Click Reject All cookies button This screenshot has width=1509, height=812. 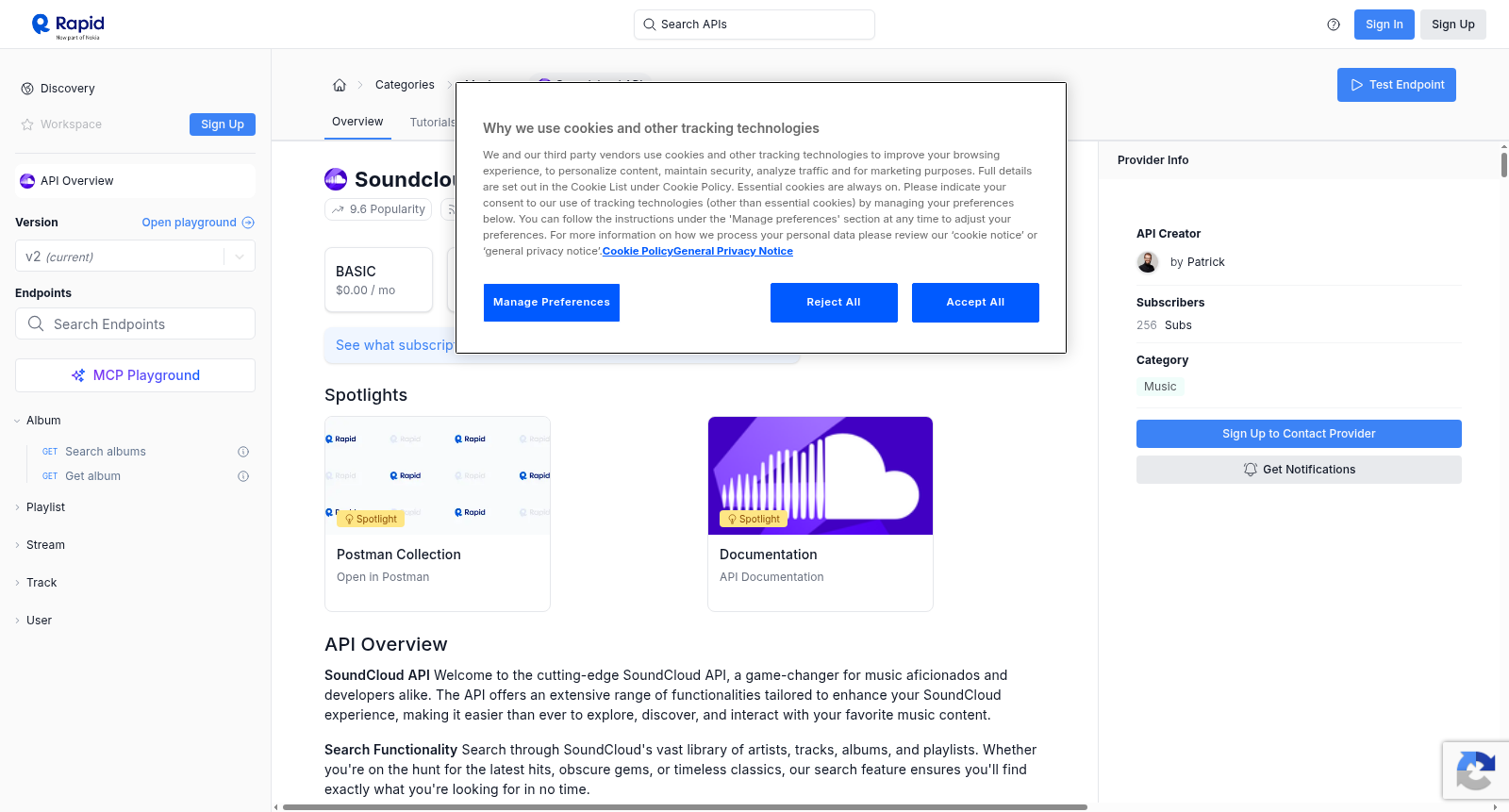coord(834,303)
